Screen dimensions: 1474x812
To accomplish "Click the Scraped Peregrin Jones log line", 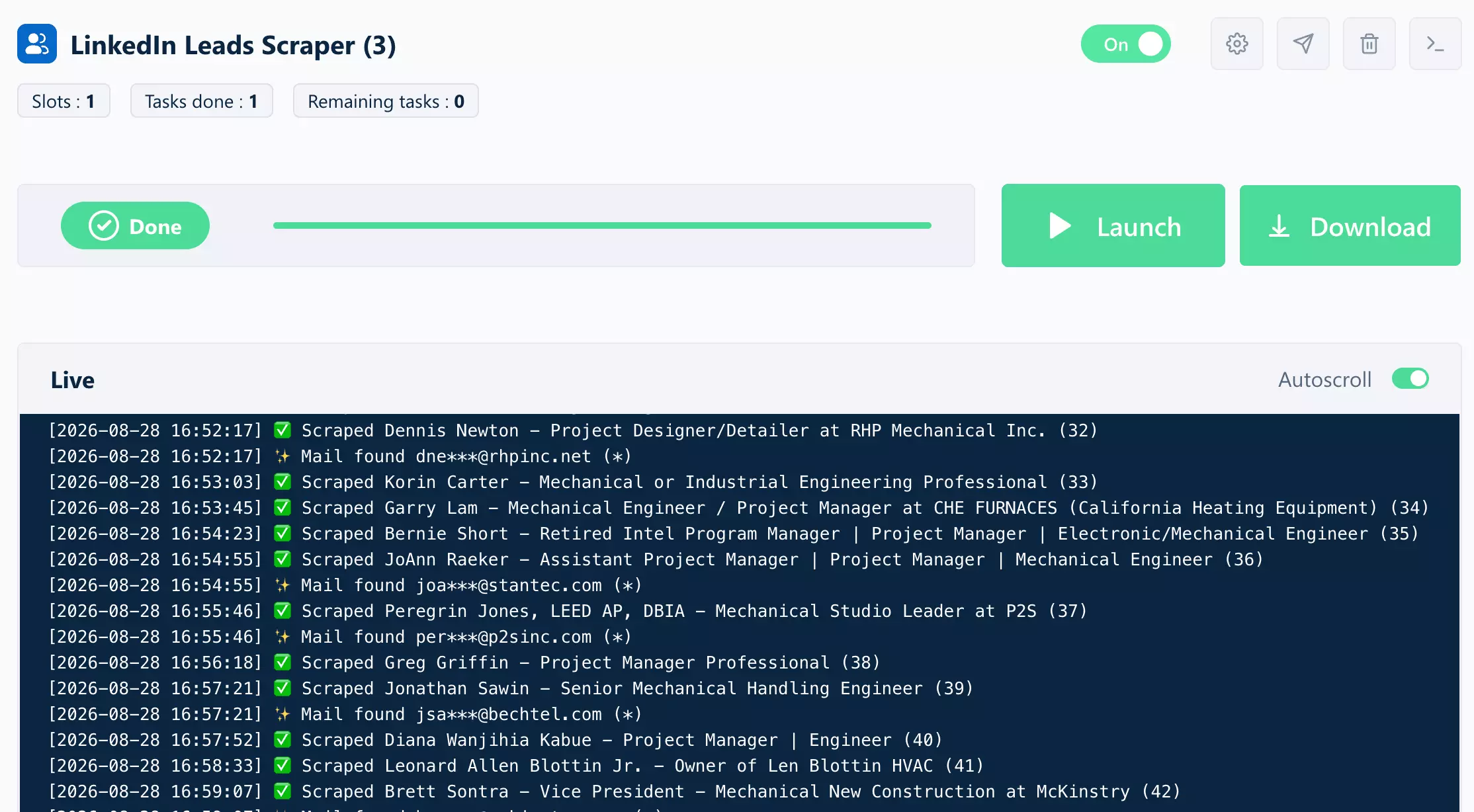I will click(568, 611).
